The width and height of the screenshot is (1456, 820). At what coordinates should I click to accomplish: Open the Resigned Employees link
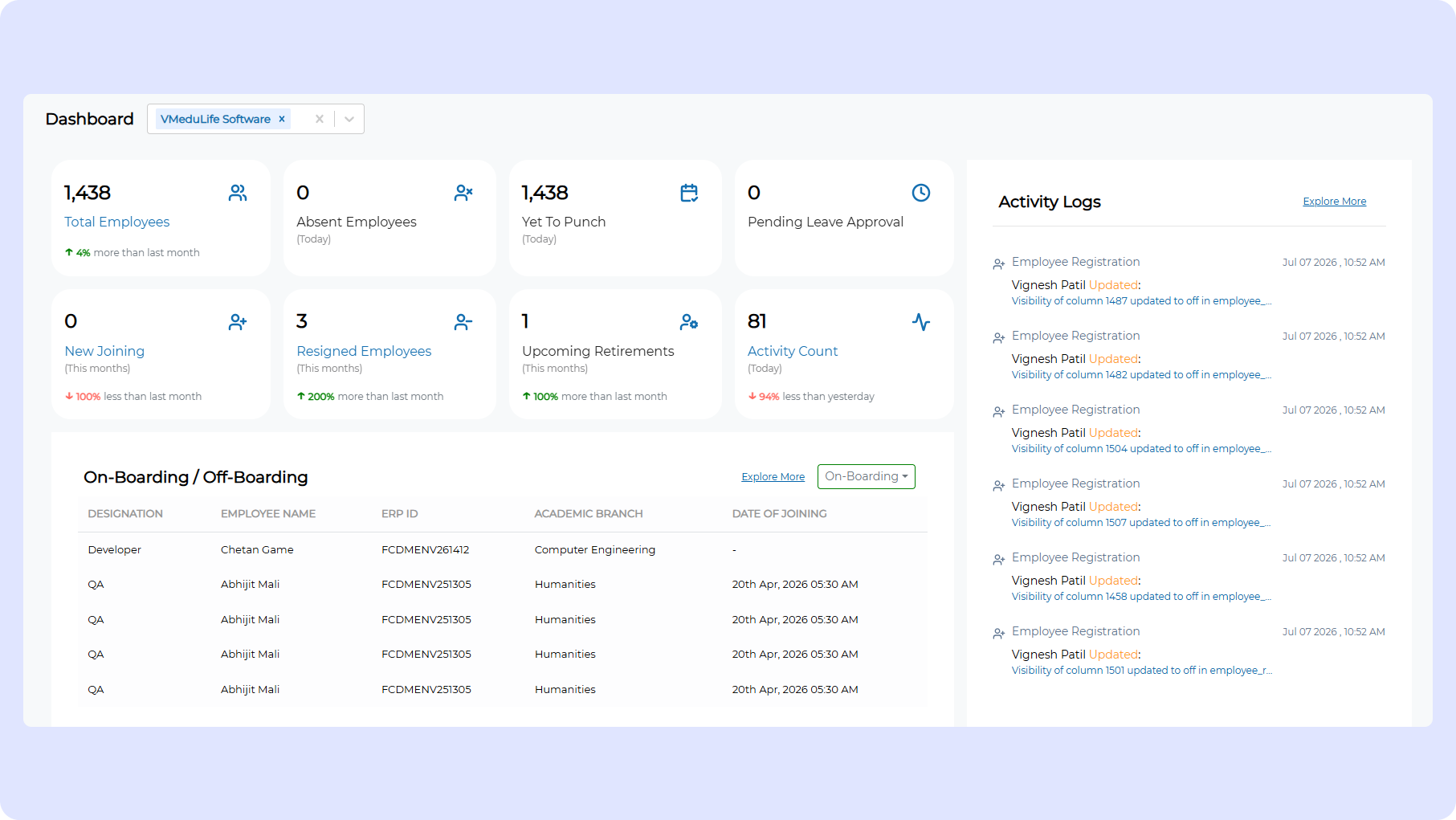364,351
